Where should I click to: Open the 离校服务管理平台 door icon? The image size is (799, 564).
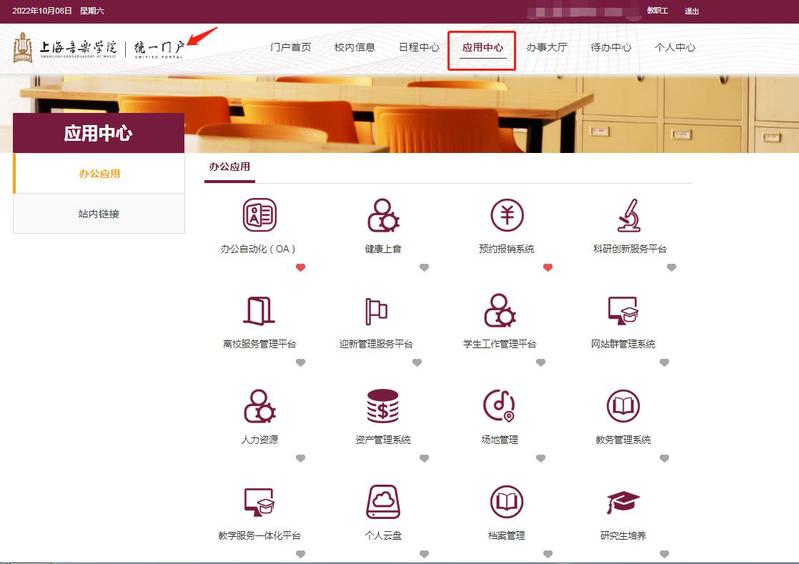point(259,311)
